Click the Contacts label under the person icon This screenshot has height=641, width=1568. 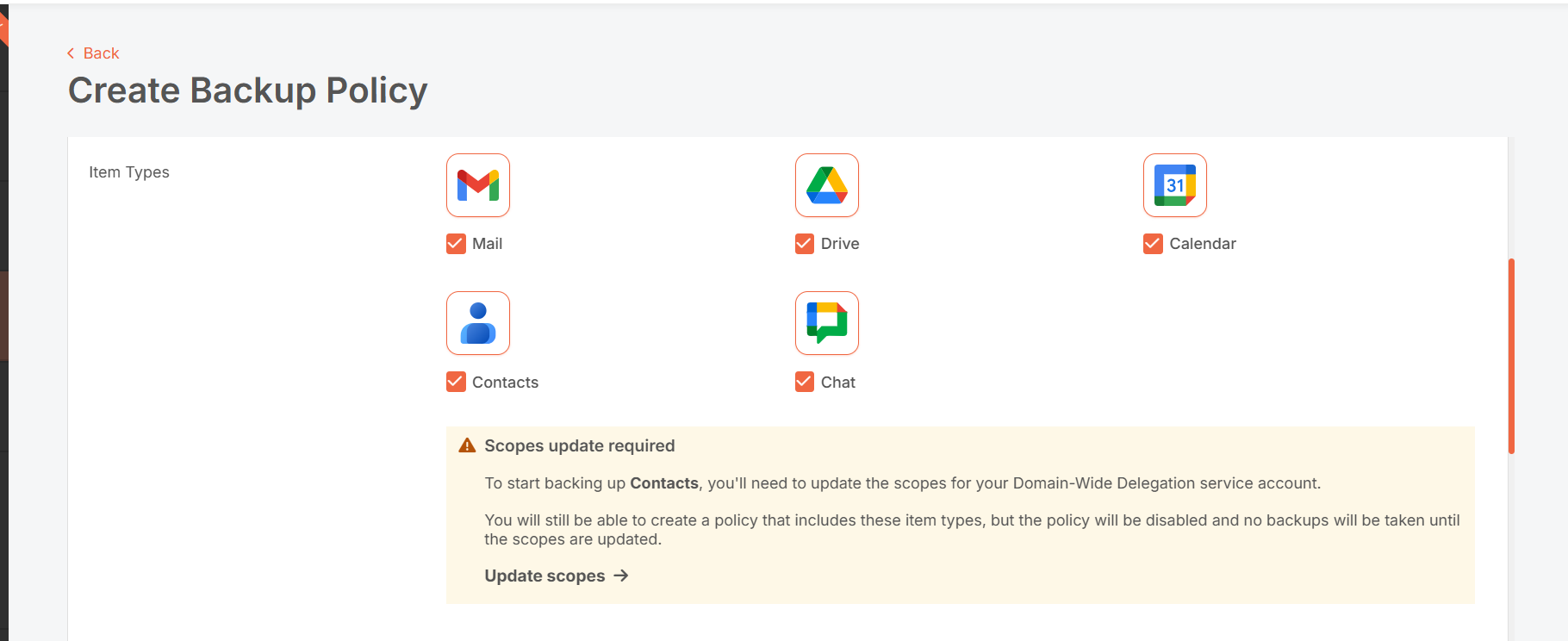505,383
